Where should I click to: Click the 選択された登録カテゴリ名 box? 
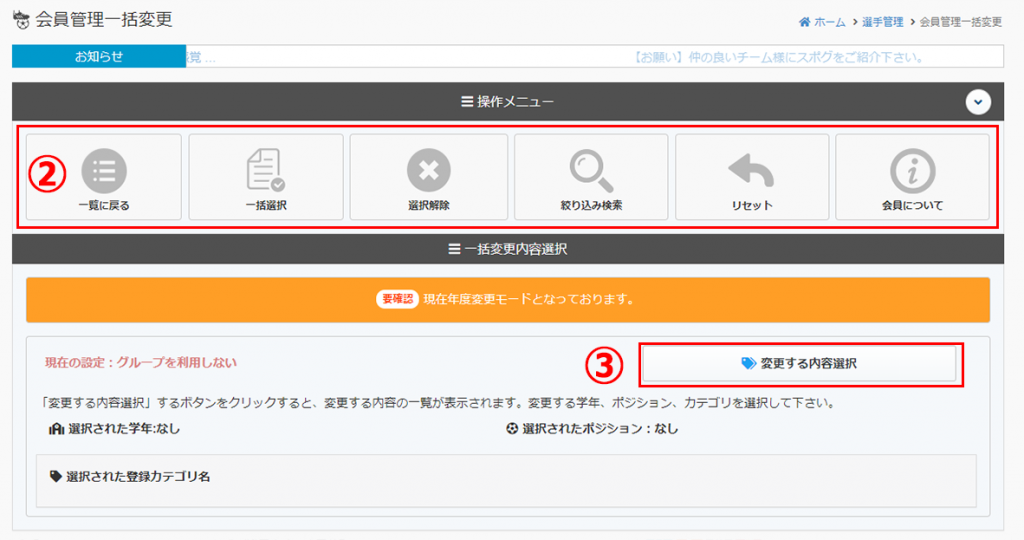click(x=506, y=480)
